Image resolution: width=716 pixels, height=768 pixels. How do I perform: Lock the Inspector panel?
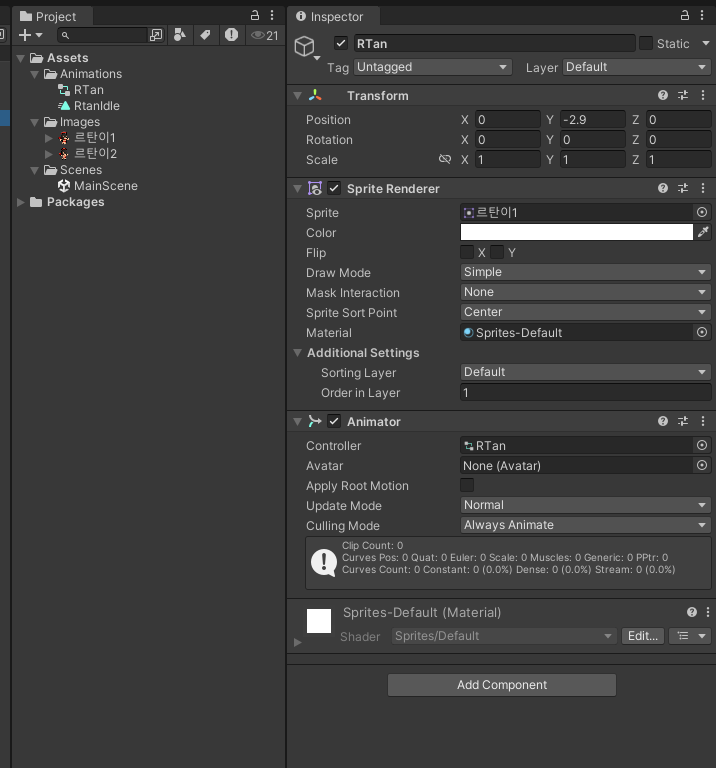(x=685, y=16)
